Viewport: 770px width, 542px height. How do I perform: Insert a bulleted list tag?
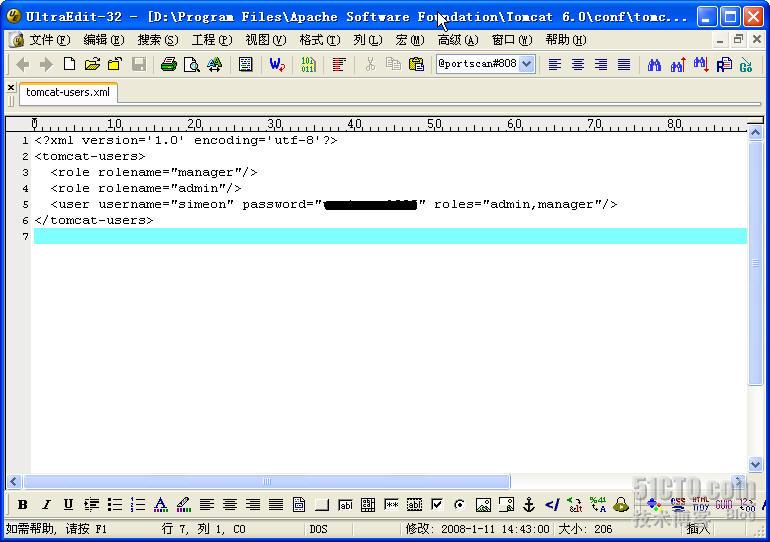pos(114,504)
